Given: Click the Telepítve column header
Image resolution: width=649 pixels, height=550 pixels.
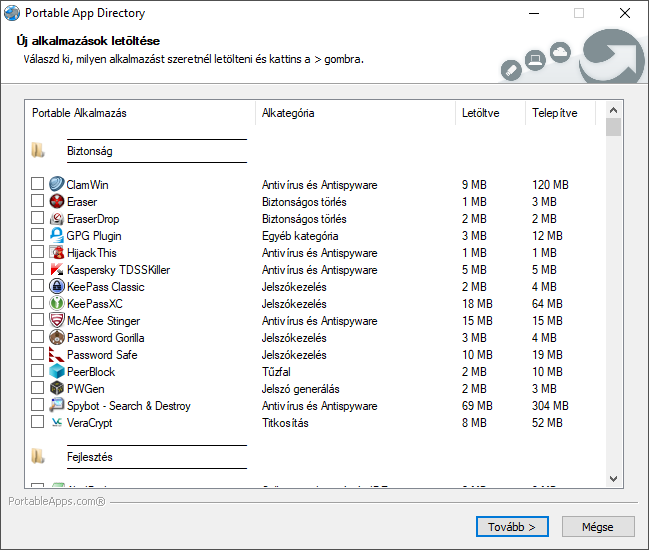Looking at the screenshot, I should [560, 113].
